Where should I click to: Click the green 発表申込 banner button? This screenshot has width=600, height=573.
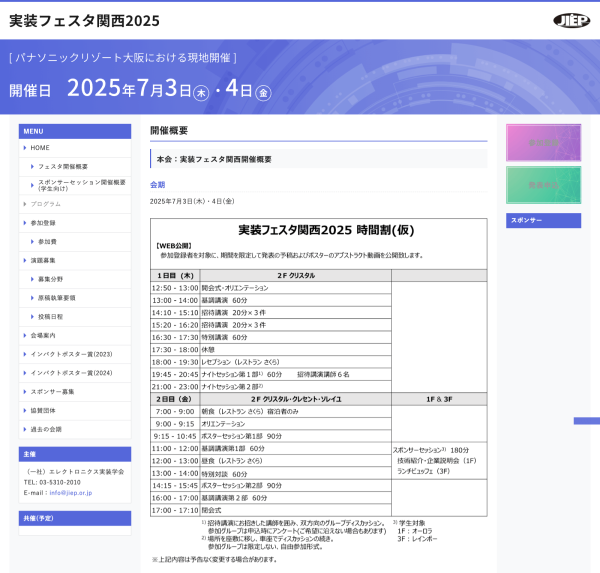tap(543, 185)
